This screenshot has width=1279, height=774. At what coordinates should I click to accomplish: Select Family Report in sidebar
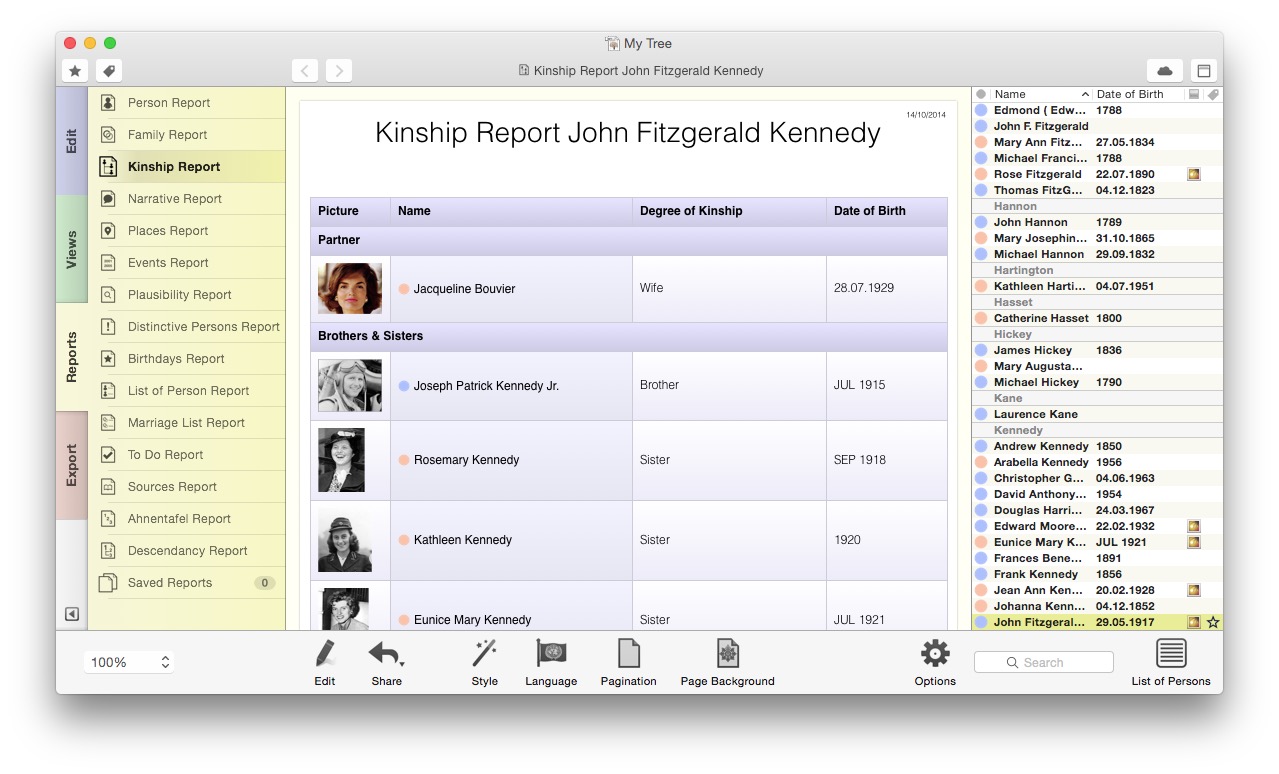coord(187,135)
